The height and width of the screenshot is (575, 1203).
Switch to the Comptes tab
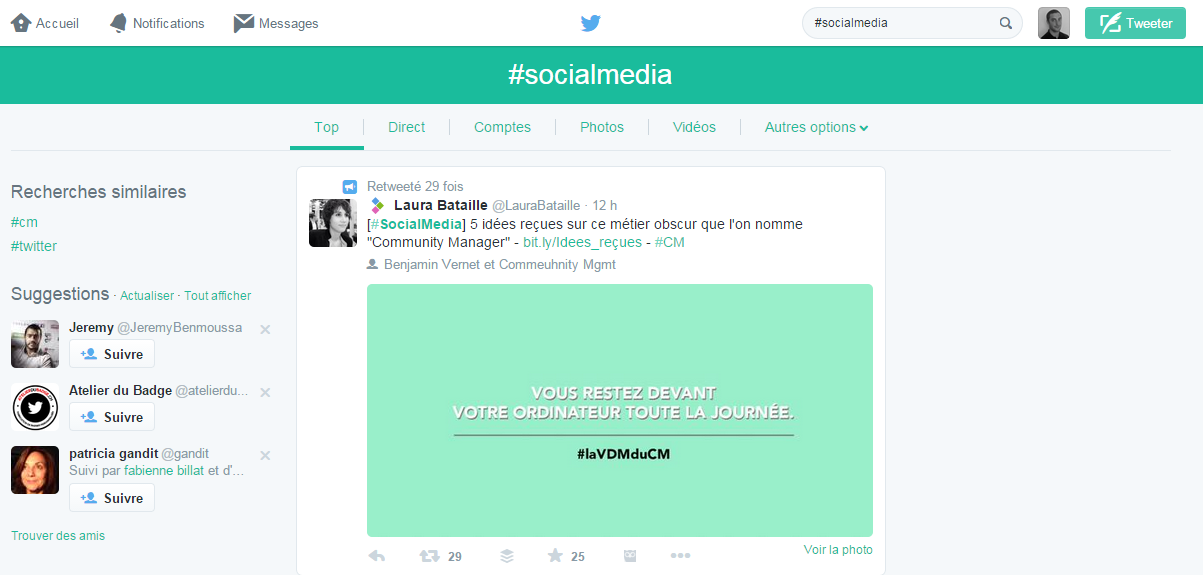coord(502,127)
